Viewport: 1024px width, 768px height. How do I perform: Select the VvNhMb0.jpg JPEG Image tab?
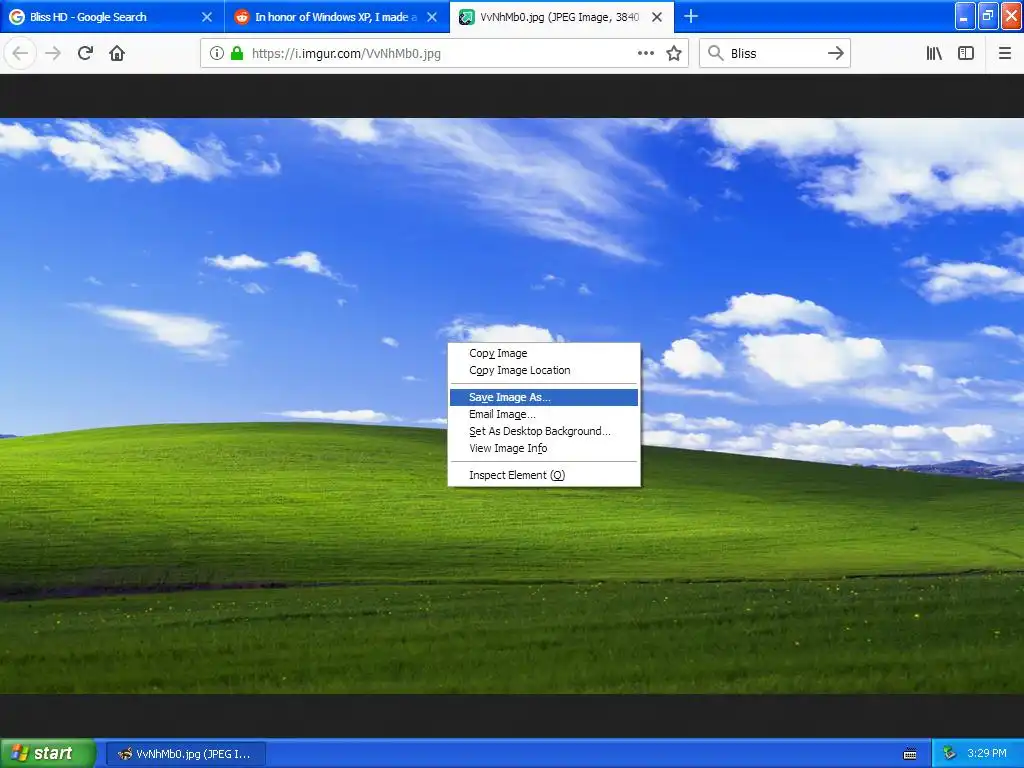tap(562, 17)
